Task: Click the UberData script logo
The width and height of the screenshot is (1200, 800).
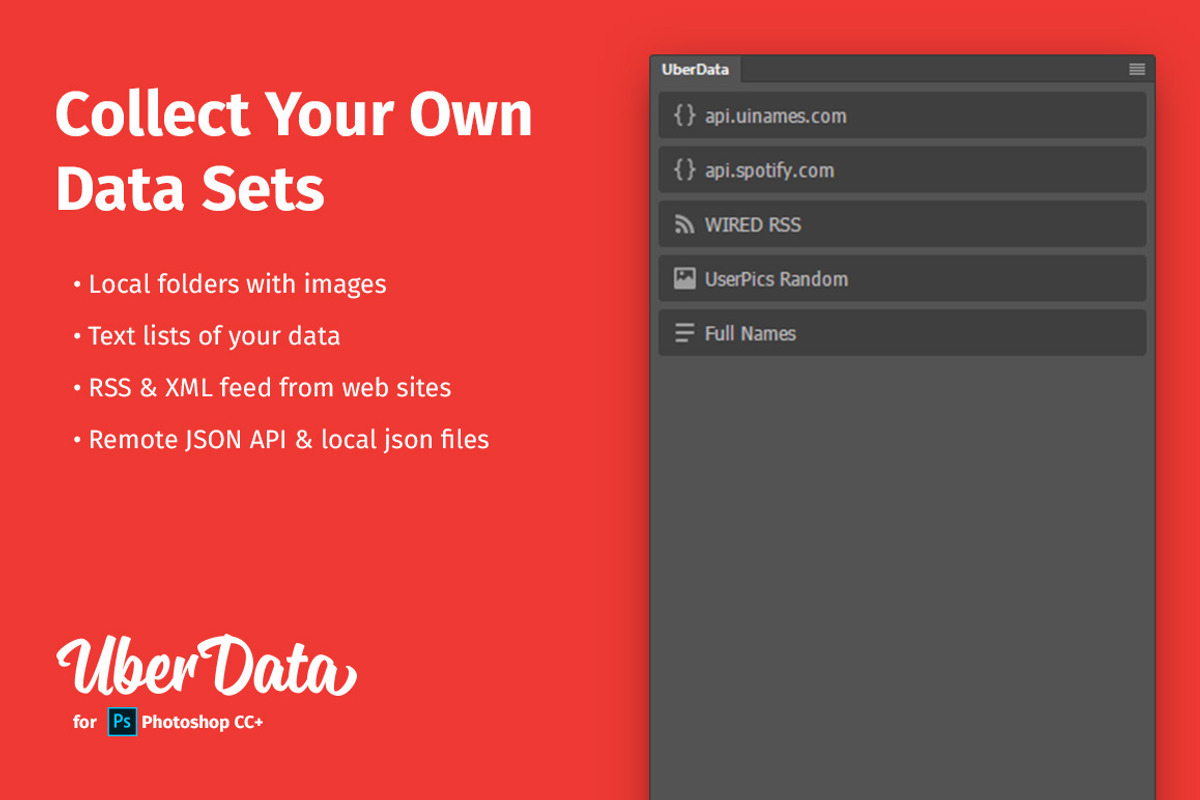Action: coord(206,666)
